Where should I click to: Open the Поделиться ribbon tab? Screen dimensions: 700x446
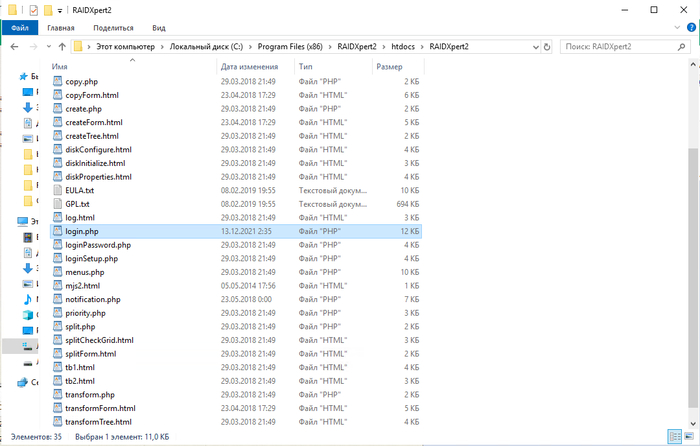113,28
